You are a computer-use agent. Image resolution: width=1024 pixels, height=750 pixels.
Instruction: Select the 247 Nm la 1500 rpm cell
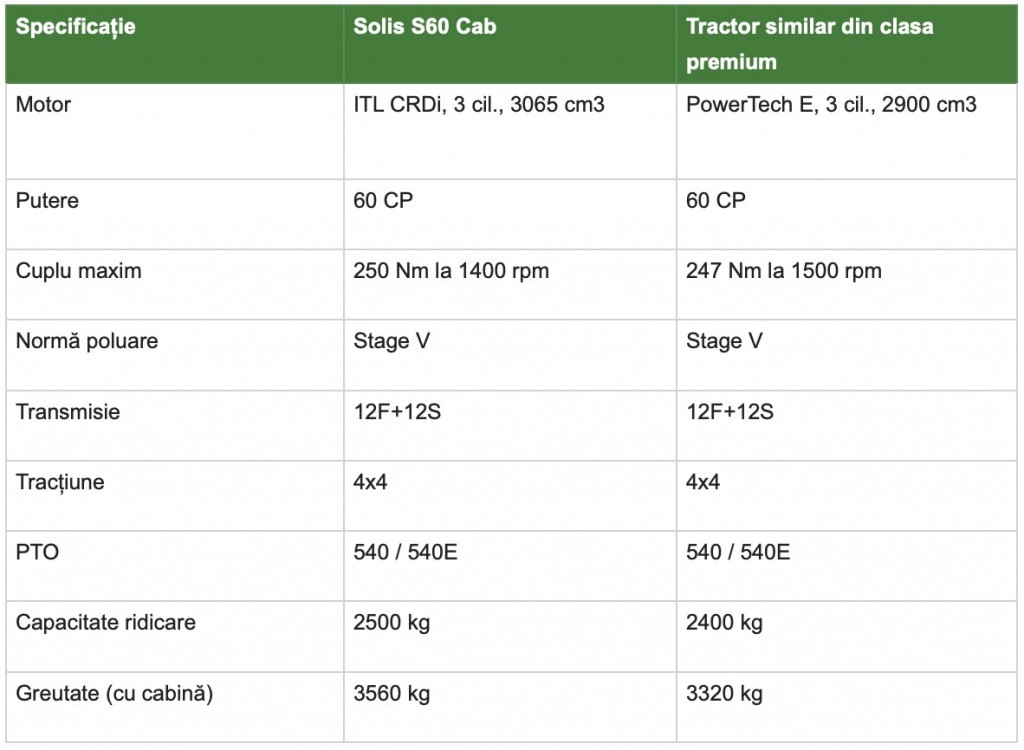coord(784,271)
